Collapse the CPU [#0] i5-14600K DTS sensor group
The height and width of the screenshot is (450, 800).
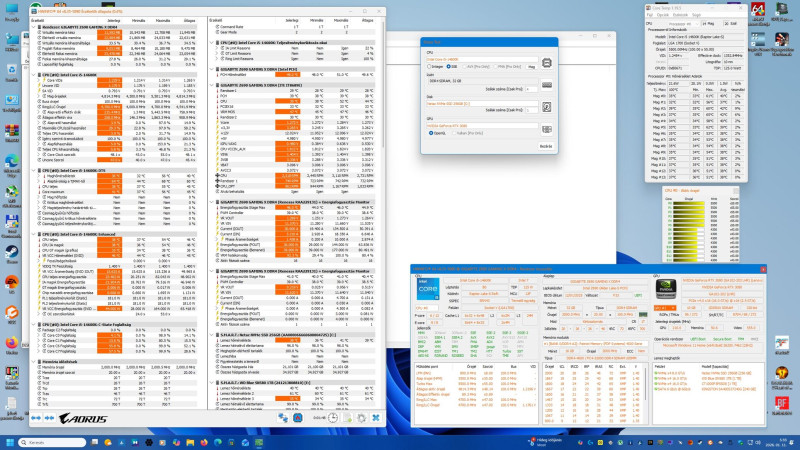[34, 170]
